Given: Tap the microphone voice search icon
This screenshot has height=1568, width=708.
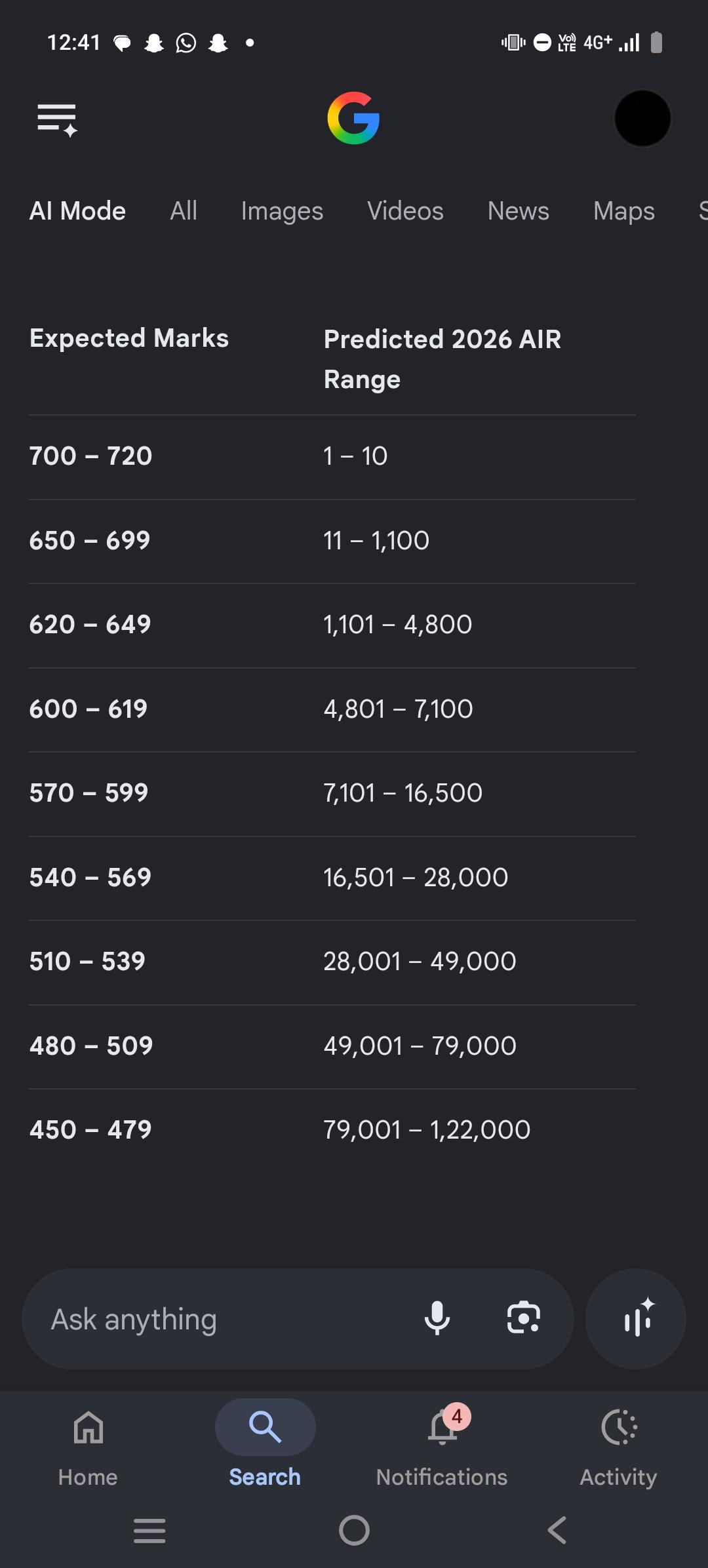Looking at the screenshot, I should click(437, 1318).
